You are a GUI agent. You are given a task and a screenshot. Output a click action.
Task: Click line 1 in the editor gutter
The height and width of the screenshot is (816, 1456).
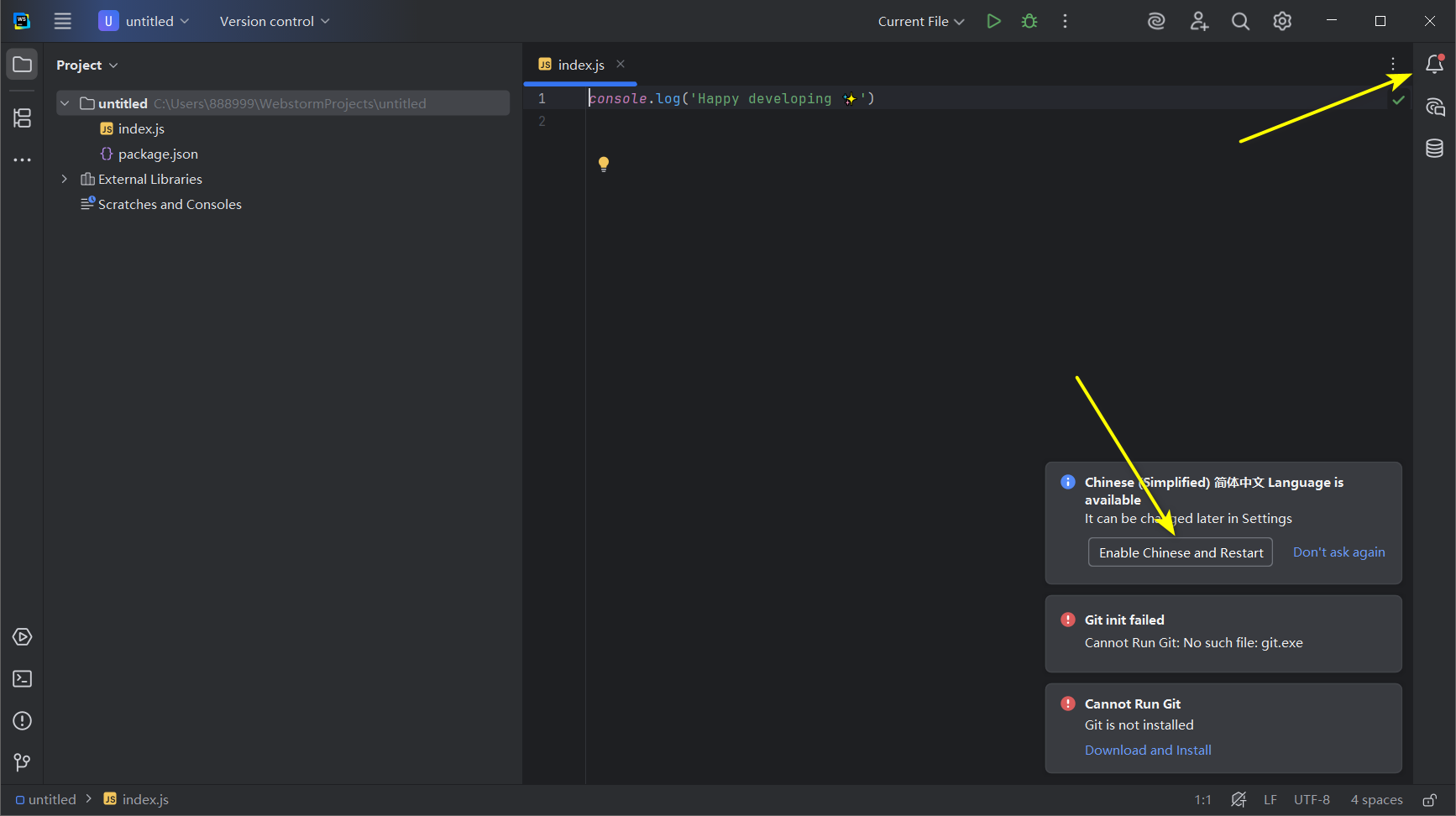click(542, 98)
